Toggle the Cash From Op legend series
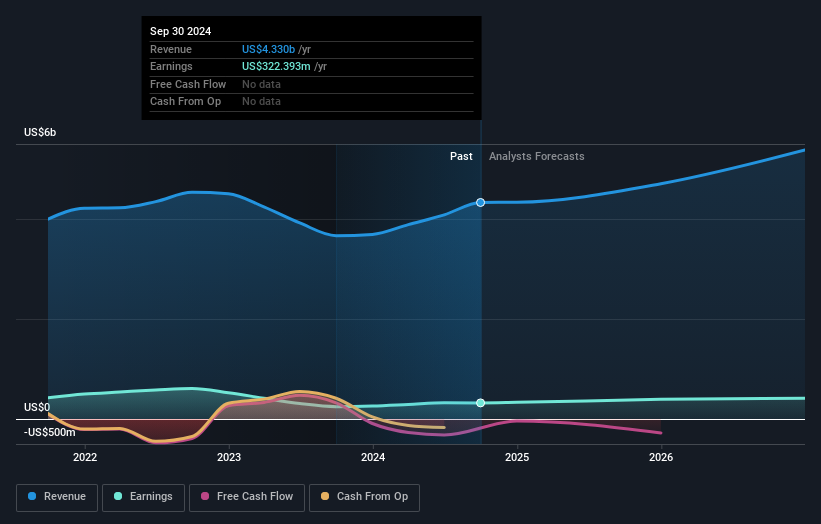 364,497
